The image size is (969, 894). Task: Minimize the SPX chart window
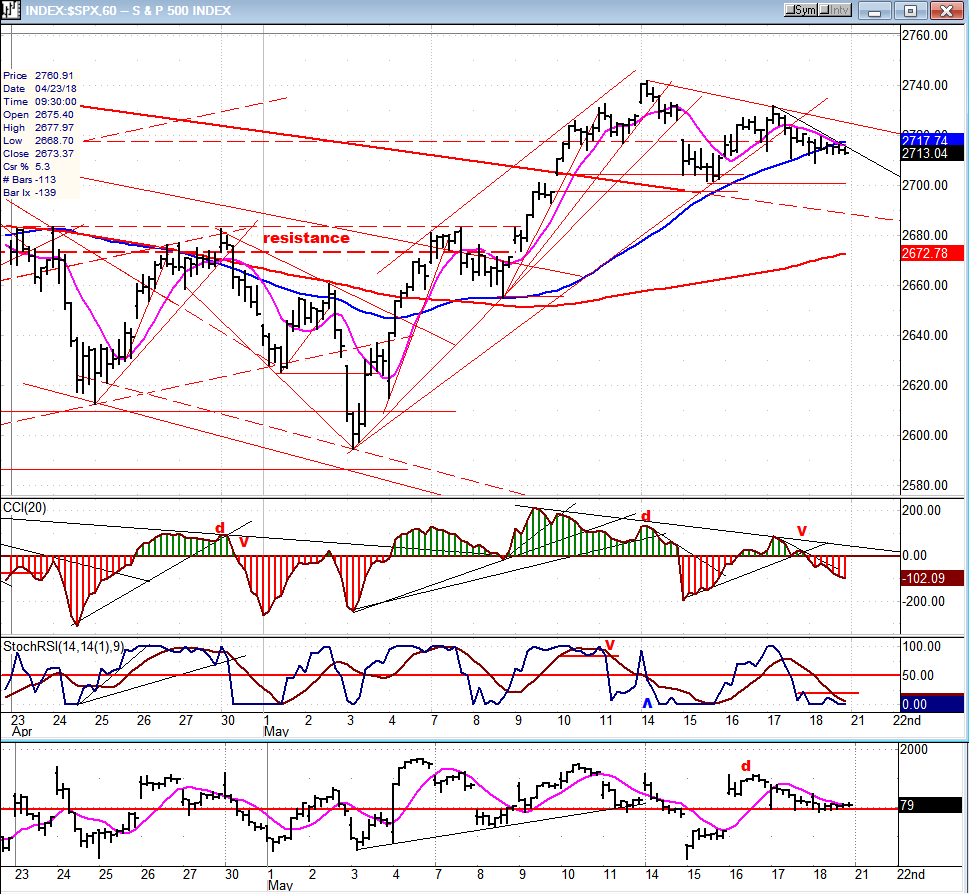pyautogui.click(x=874, y=11)
